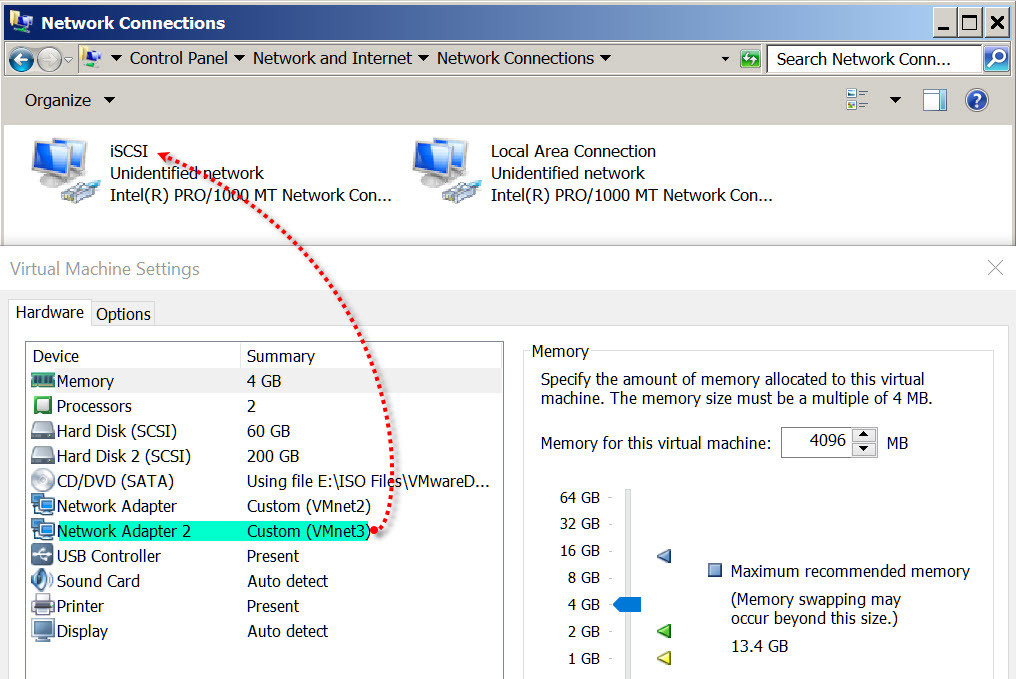Select the Hardware tab

tap(50, 313)
